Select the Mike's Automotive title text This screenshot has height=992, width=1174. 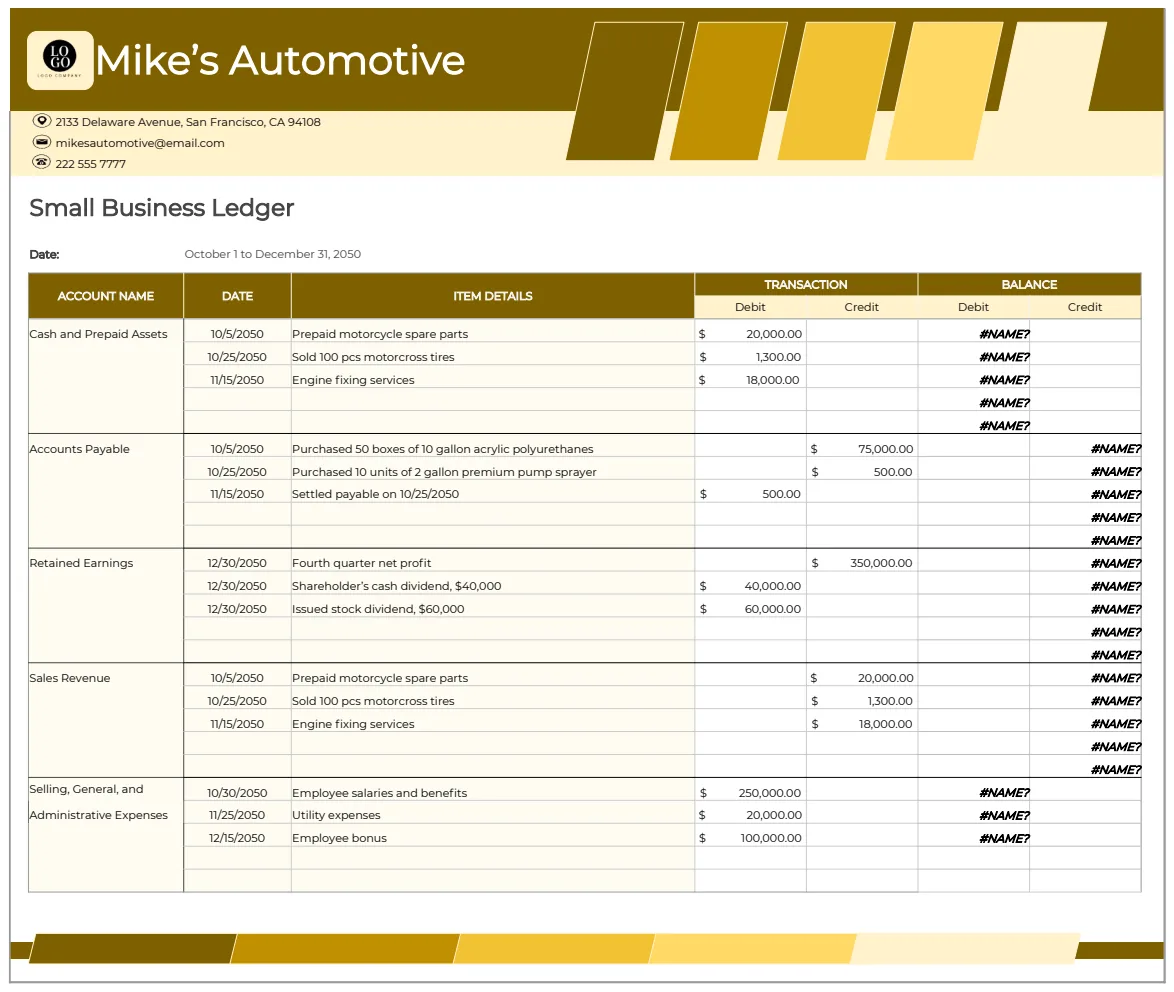(280, 60)
